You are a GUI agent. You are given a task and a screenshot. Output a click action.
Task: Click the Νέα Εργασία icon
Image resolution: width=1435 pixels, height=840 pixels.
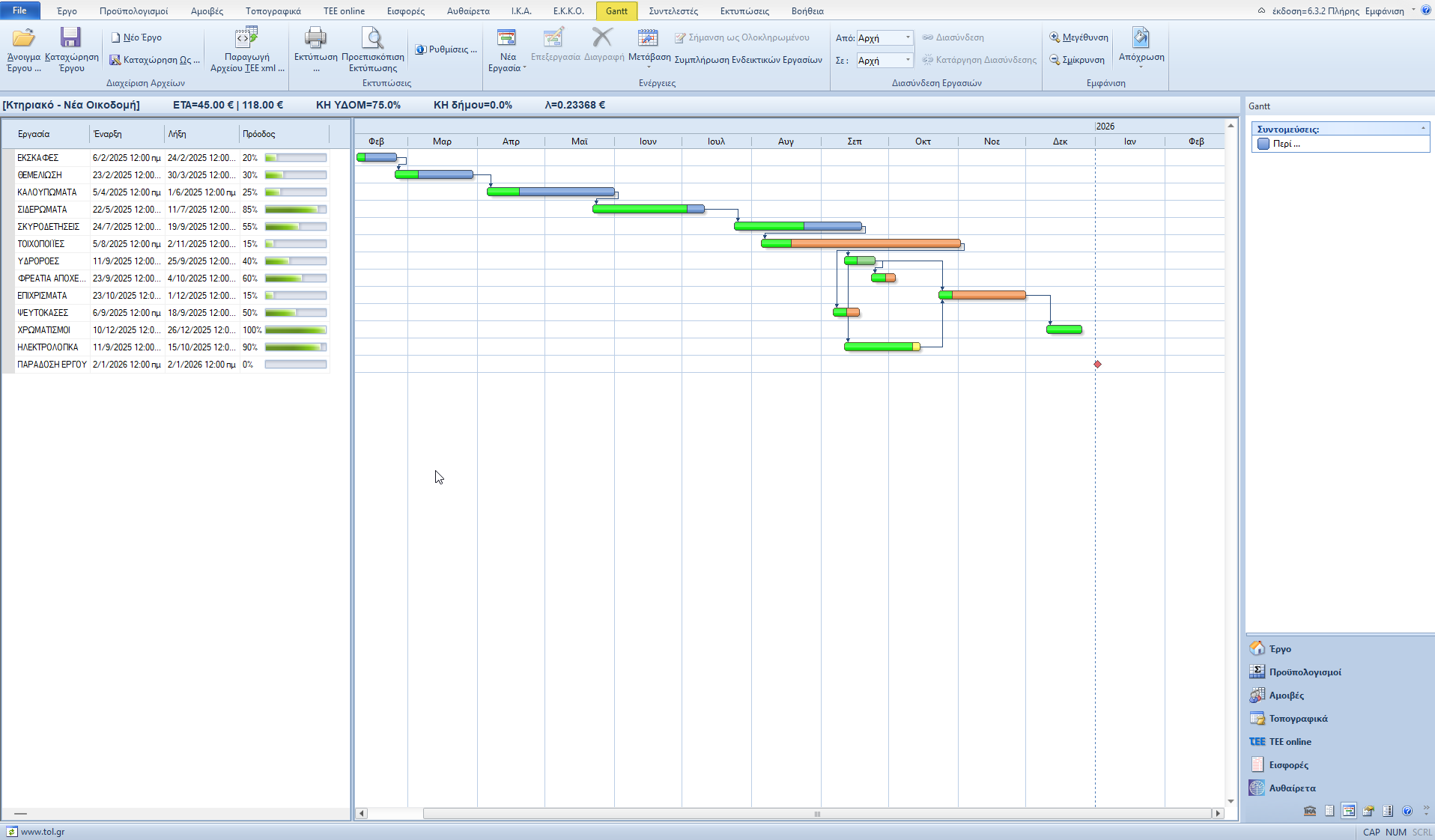[507, 38]
